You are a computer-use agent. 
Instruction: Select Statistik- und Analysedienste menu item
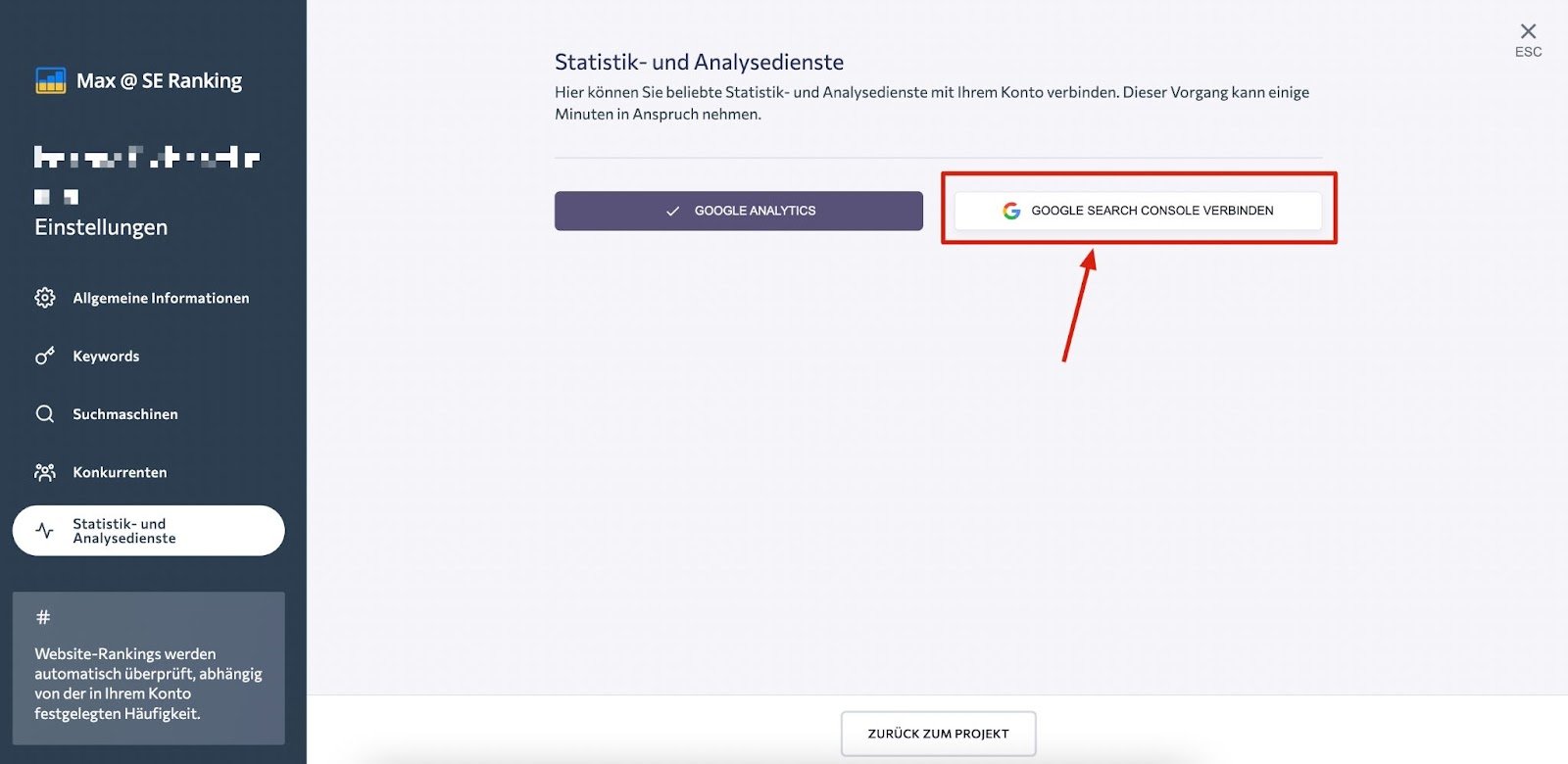[149, 531]
